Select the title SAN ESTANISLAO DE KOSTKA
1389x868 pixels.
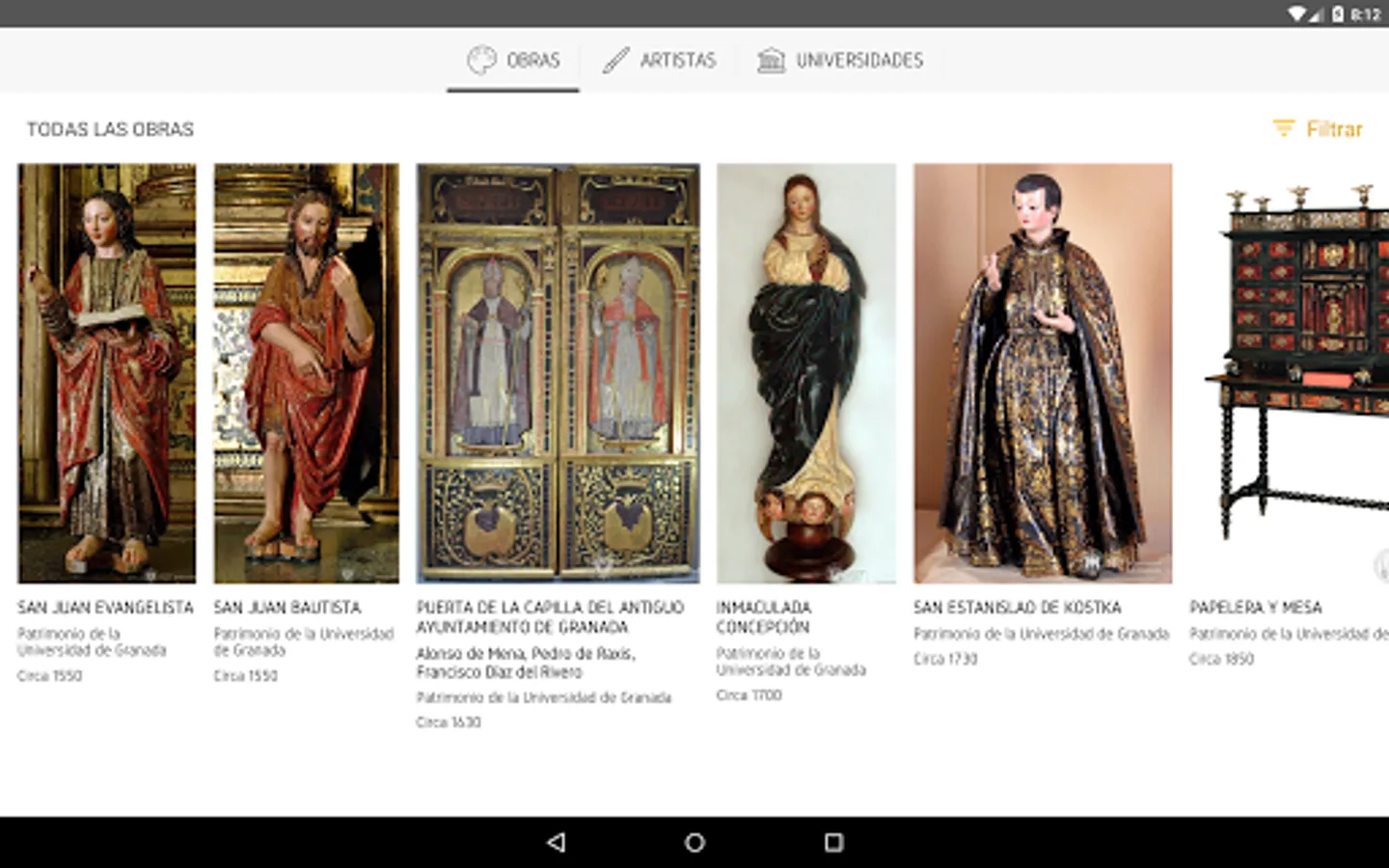[x=1018, y=608]
